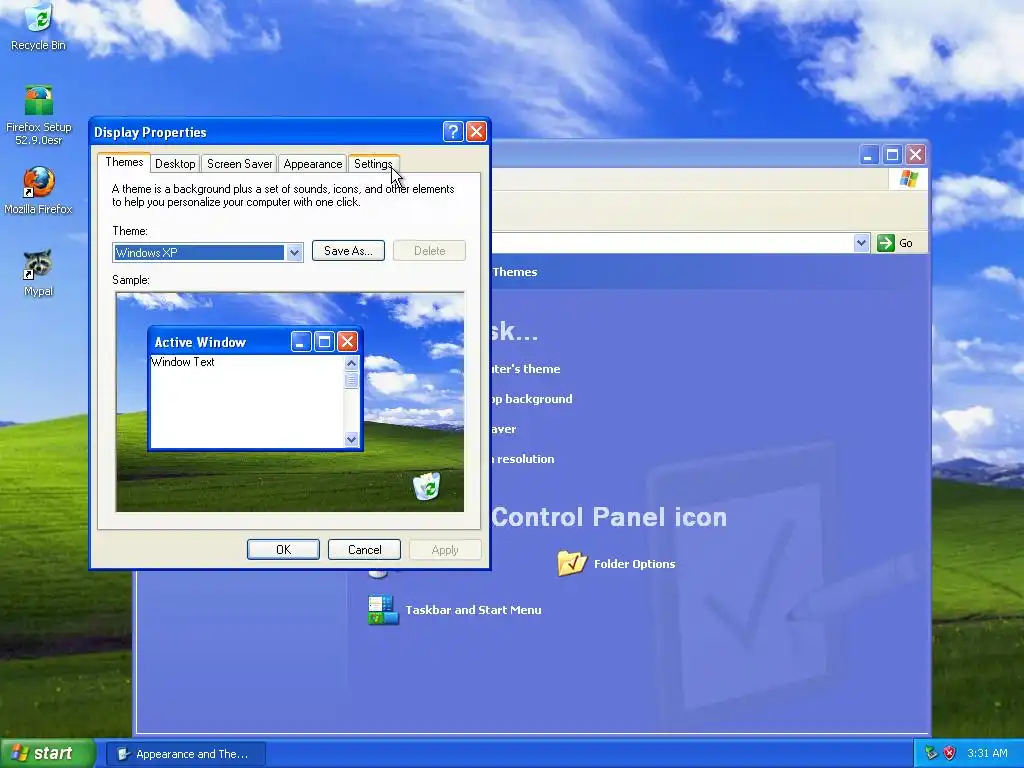Click the Folder Options link text
The height and width of the screenshot is (768, 1024).
pos(634,564)
